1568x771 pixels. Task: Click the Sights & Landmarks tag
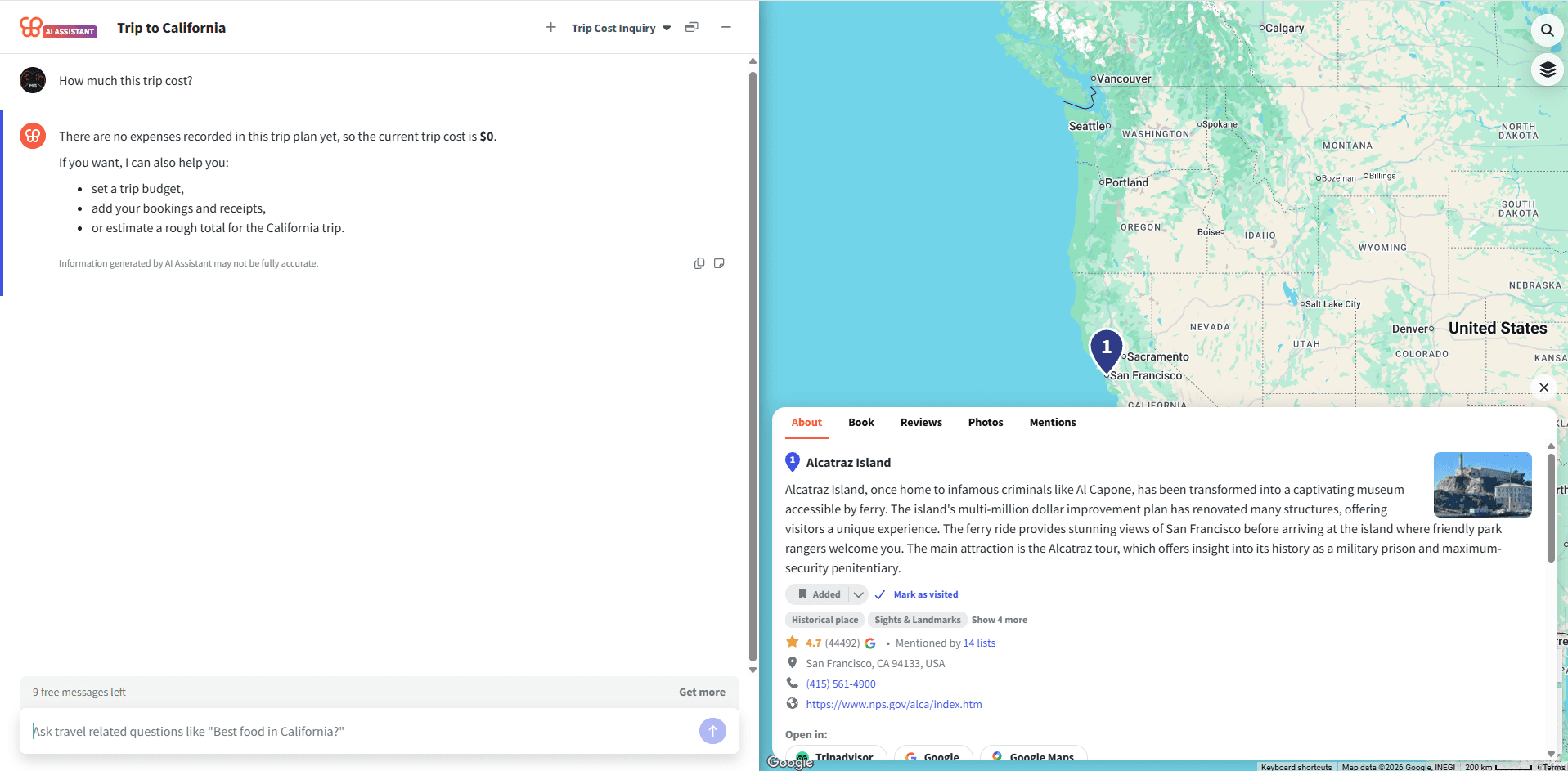pyautogui.click(x=918, y=620)
